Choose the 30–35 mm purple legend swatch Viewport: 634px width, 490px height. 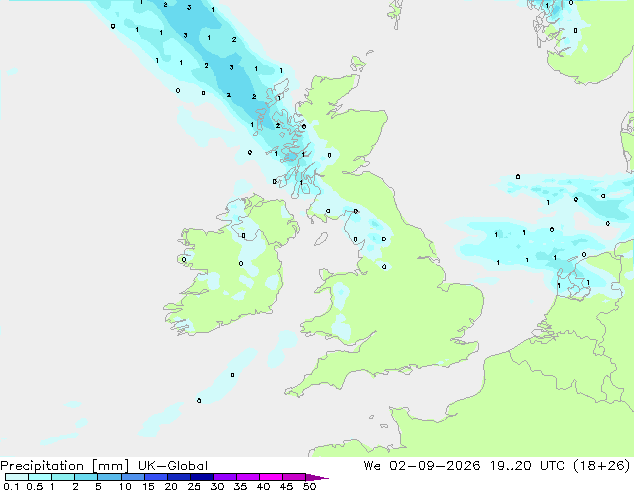[x=224, y=477]
